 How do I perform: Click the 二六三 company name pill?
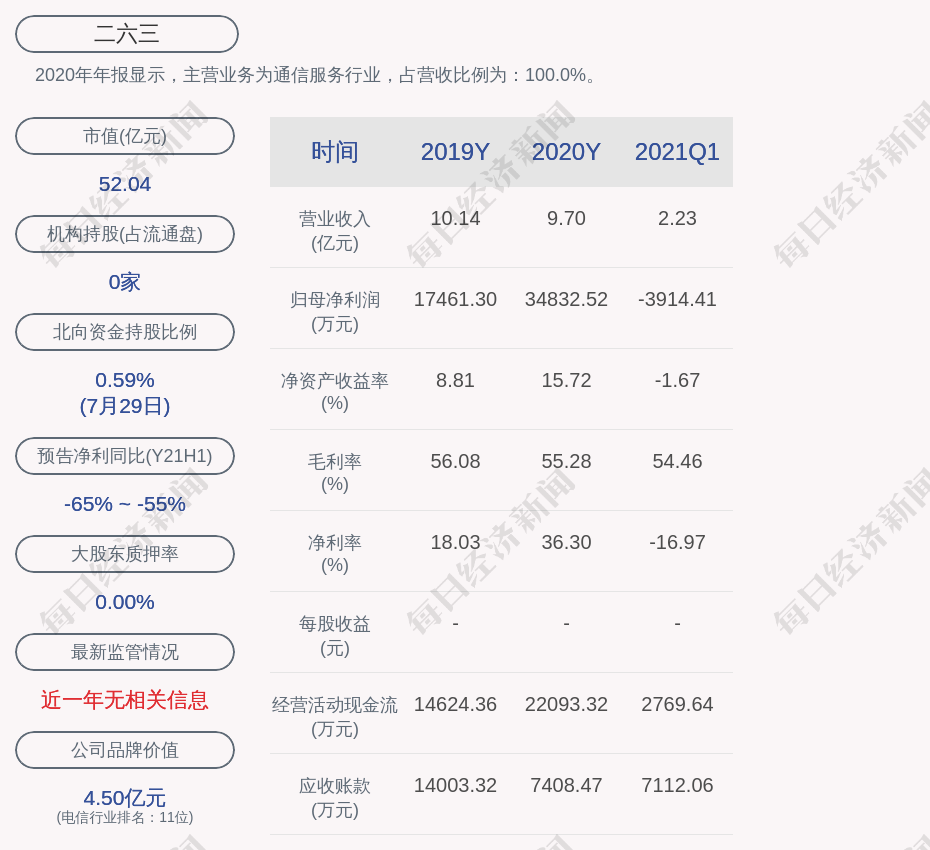[127, 34]
